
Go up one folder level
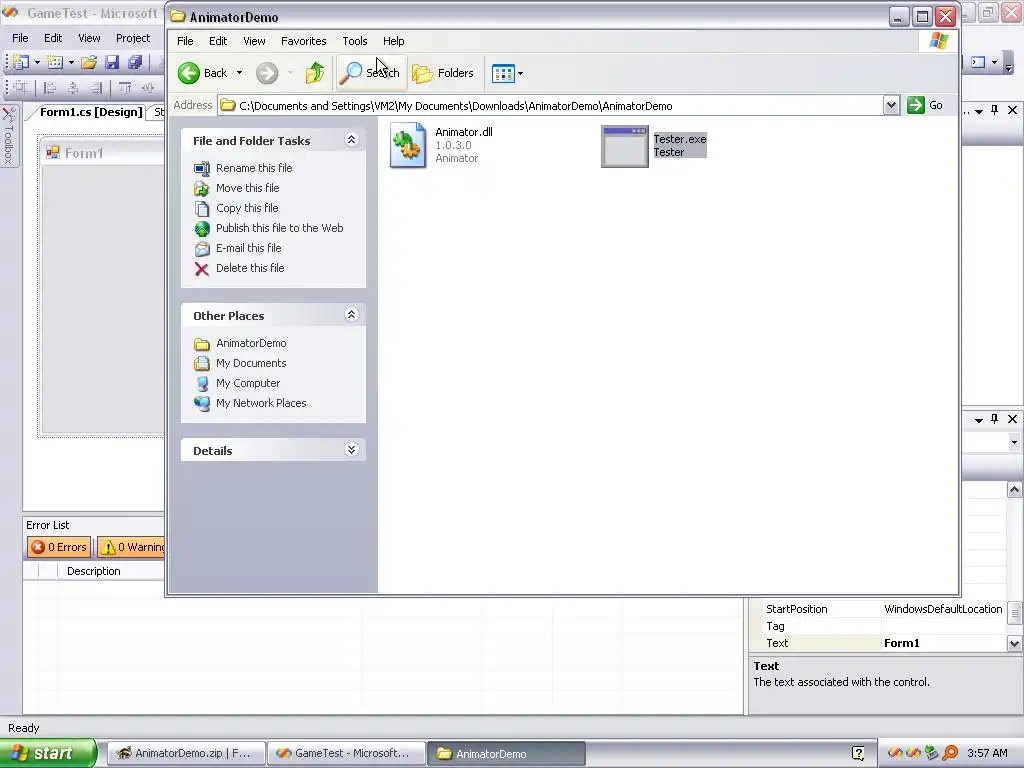pos(315,73)
